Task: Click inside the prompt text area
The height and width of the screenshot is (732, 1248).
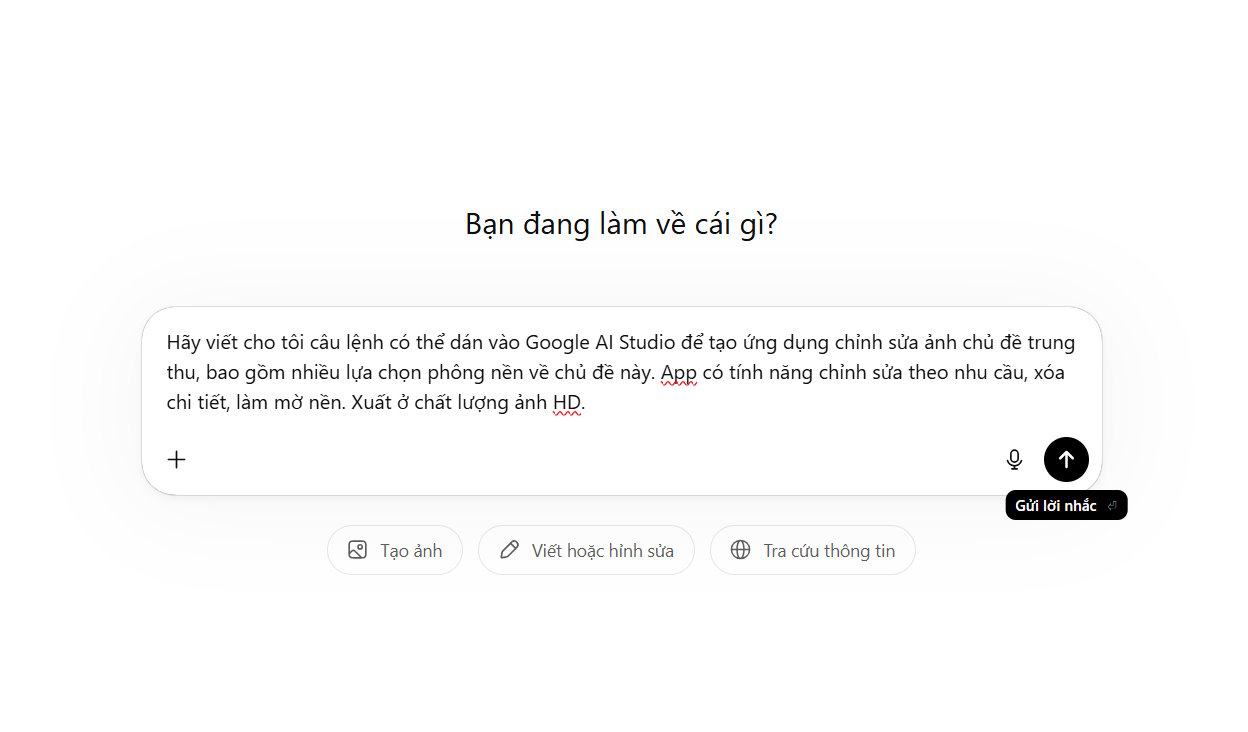Action: coord(621,373)
